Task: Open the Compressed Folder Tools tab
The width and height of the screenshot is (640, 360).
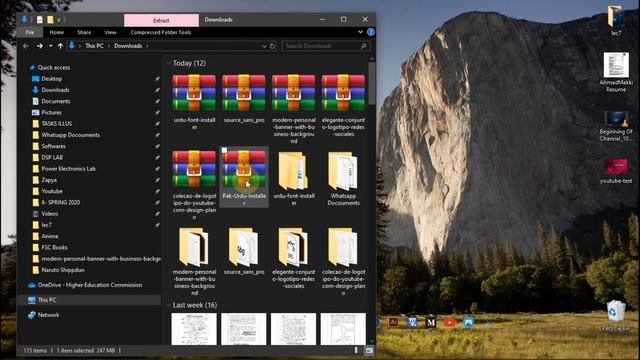Action: [x=161, y=32]
